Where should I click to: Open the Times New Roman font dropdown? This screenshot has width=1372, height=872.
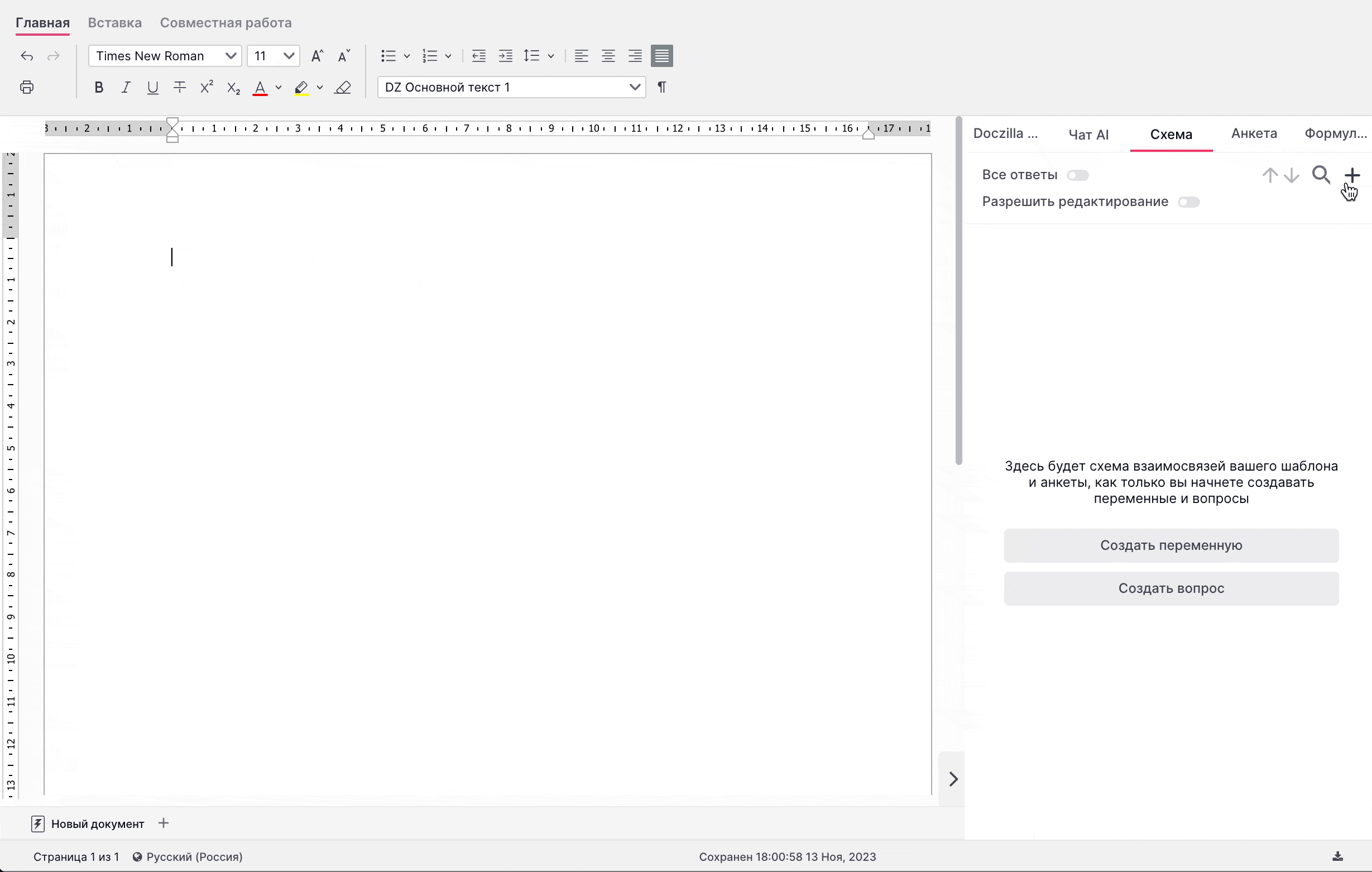click(x=165, y=56)
